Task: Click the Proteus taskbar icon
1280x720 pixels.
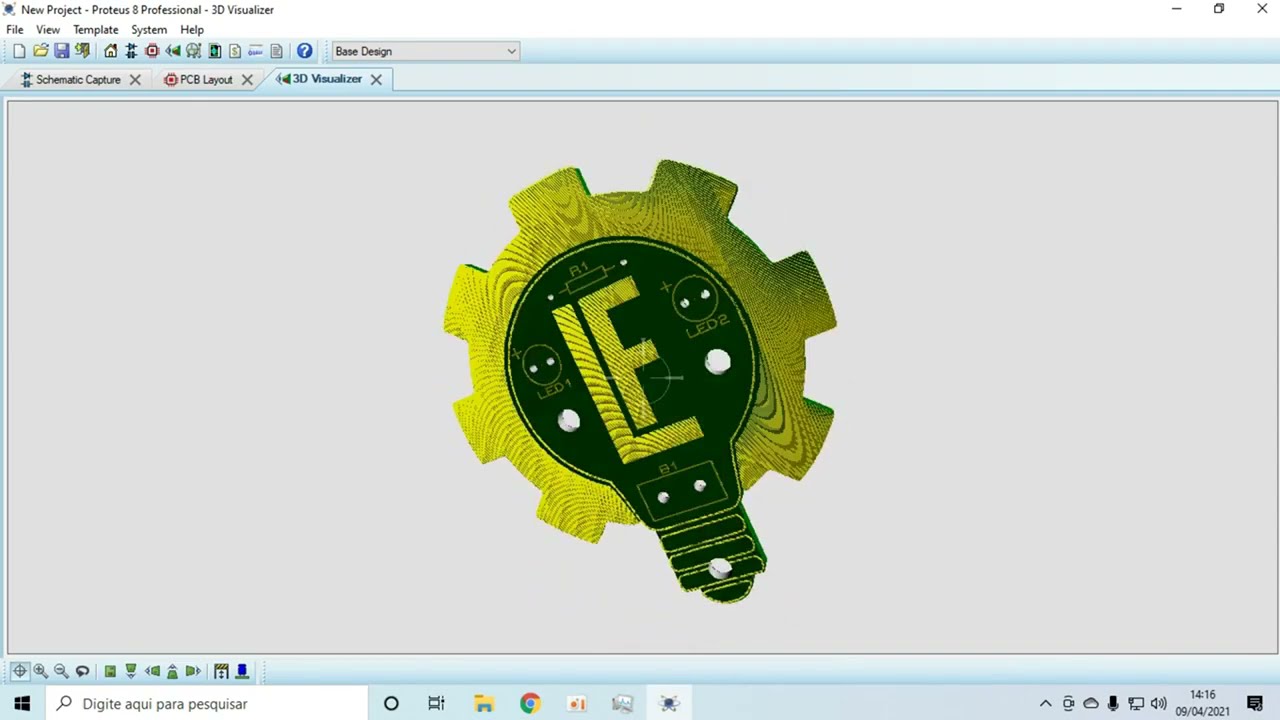Action: click(x=669, y=703)
